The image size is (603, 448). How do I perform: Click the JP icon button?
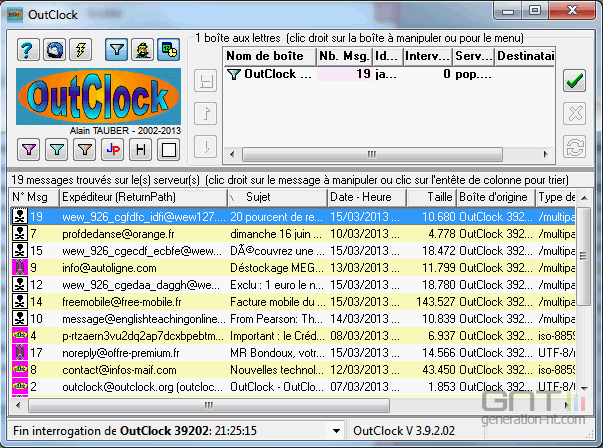[113, 149]
